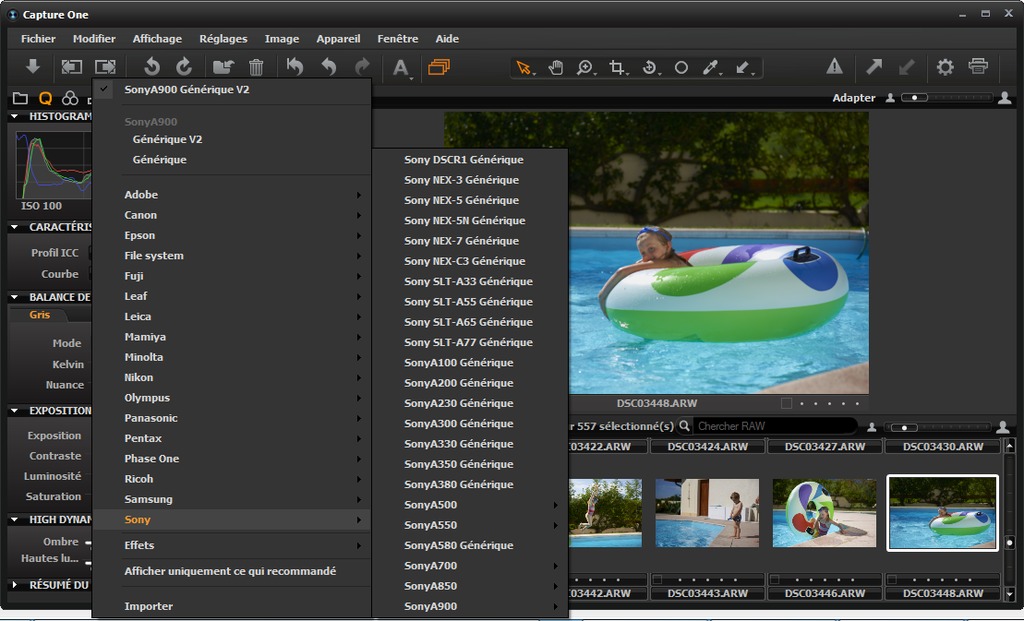Toggle checkbox under the DSC03430 thumbnail
1024x621 pixels.
point(894,579)
